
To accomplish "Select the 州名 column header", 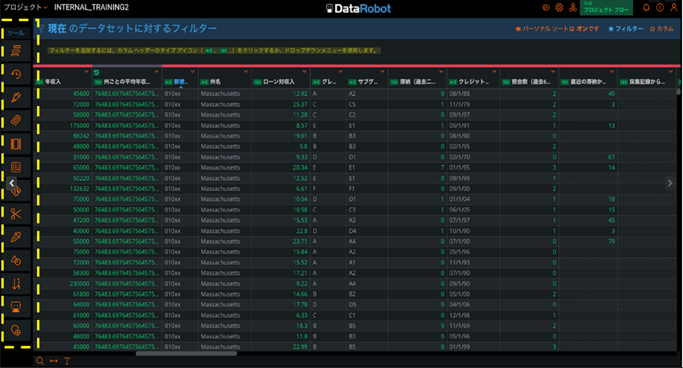I will [215, 82].
